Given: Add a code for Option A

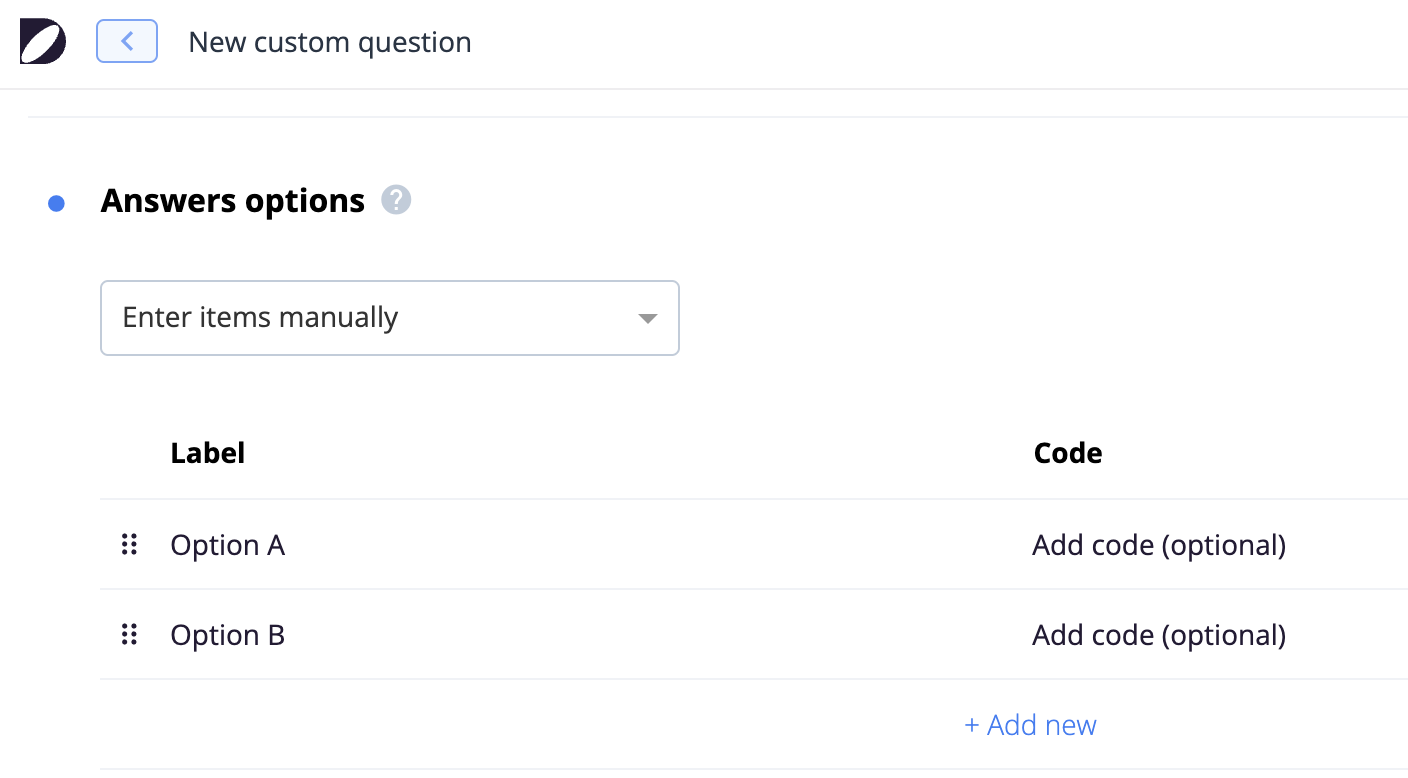Looking at the screenshot, I should click(x=1159, y=545).
